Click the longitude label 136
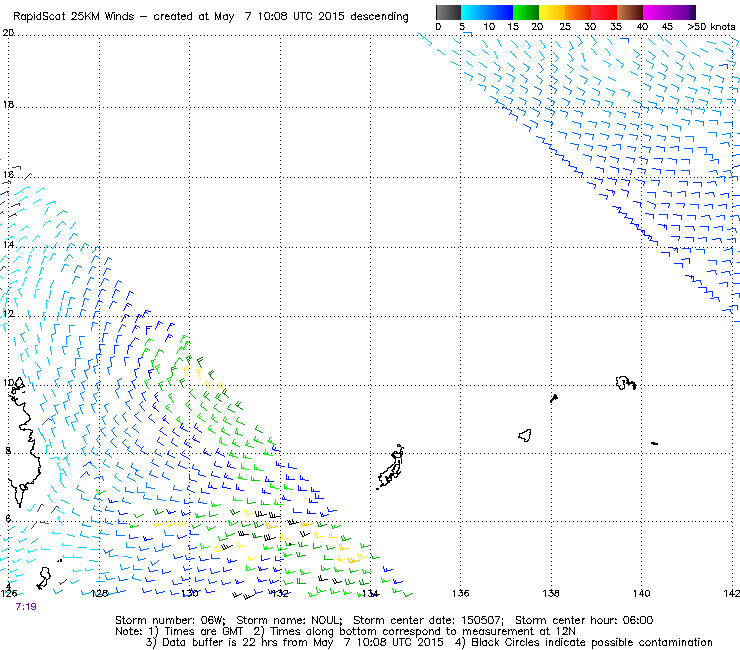The height and width of the screenshot is (650, 740). coord(461,593)
